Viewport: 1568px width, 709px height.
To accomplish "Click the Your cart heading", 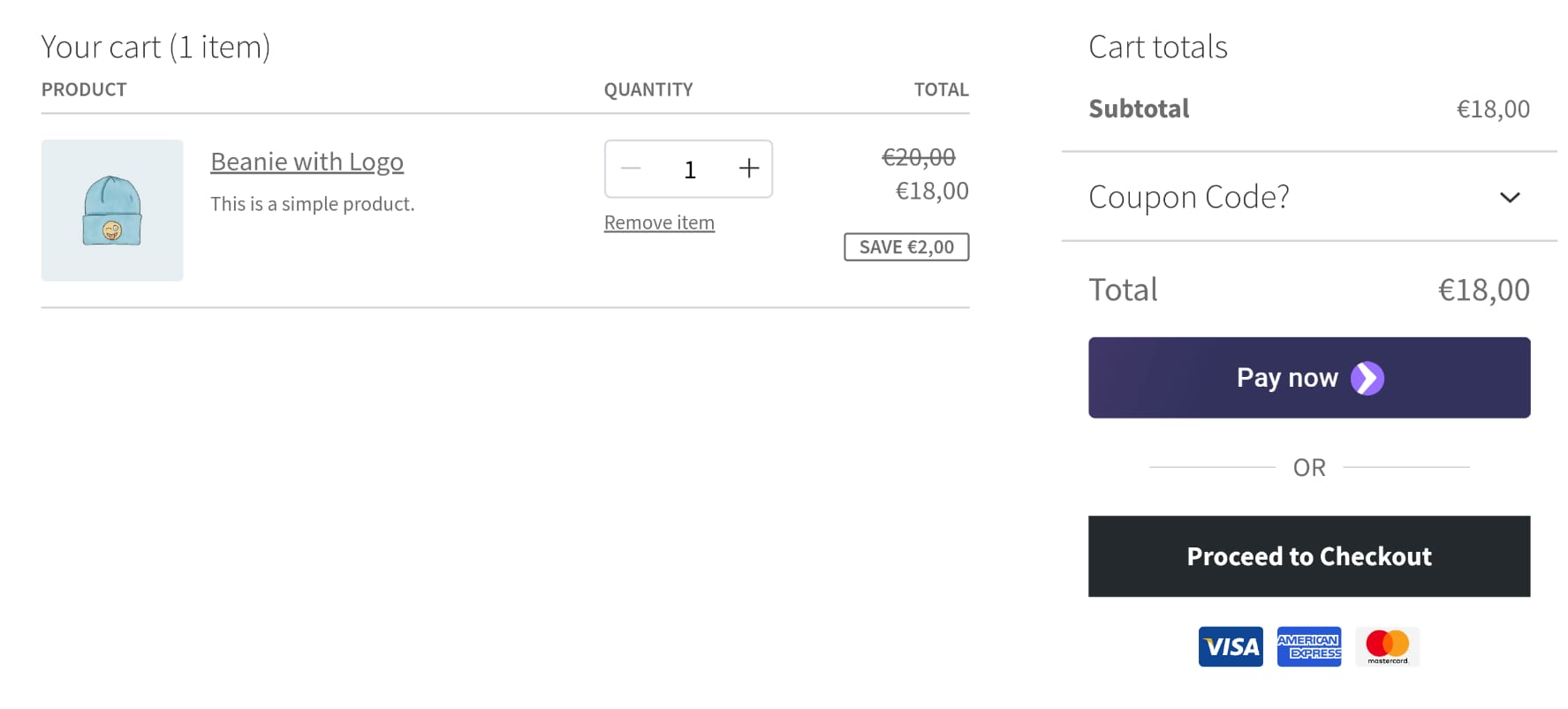I will point(155,46).
